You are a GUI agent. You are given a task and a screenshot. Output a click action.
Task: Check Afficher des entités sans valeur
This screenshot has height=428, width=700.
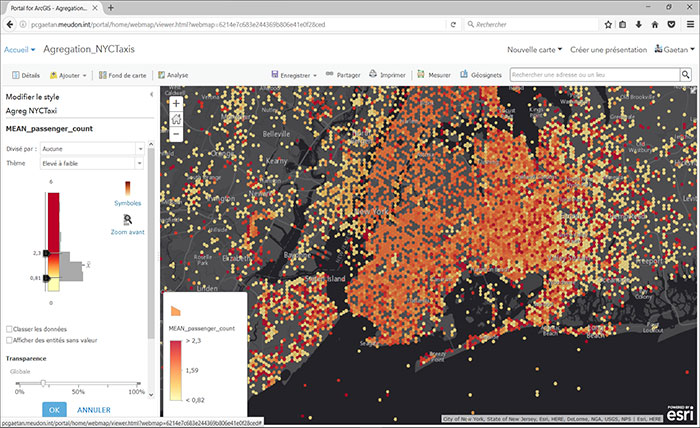click(9, 340)
